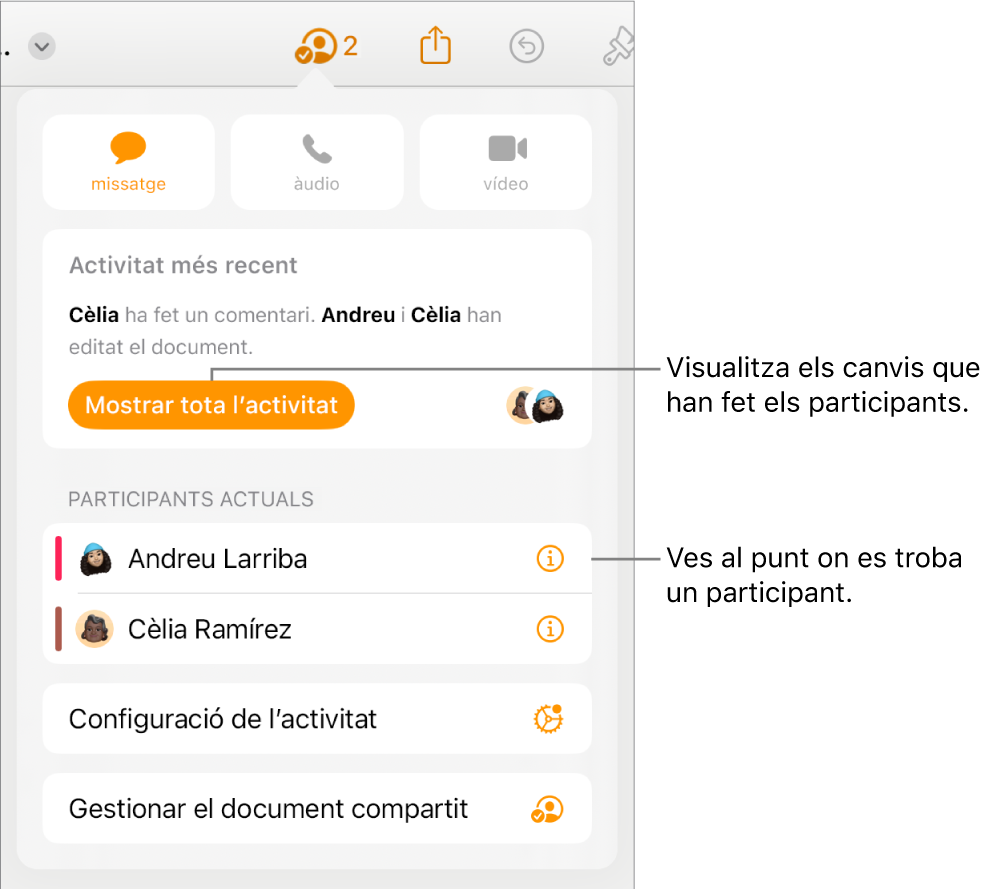Tap the participant avatars in recent activity
The width and height of the screenshot is (1004, 889).
(535, 406)
